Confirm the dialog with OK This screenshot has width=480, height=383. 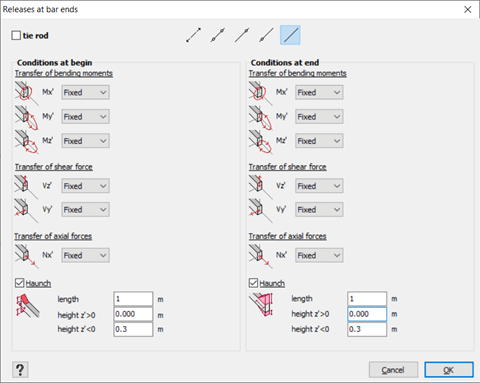coord(449,370)
